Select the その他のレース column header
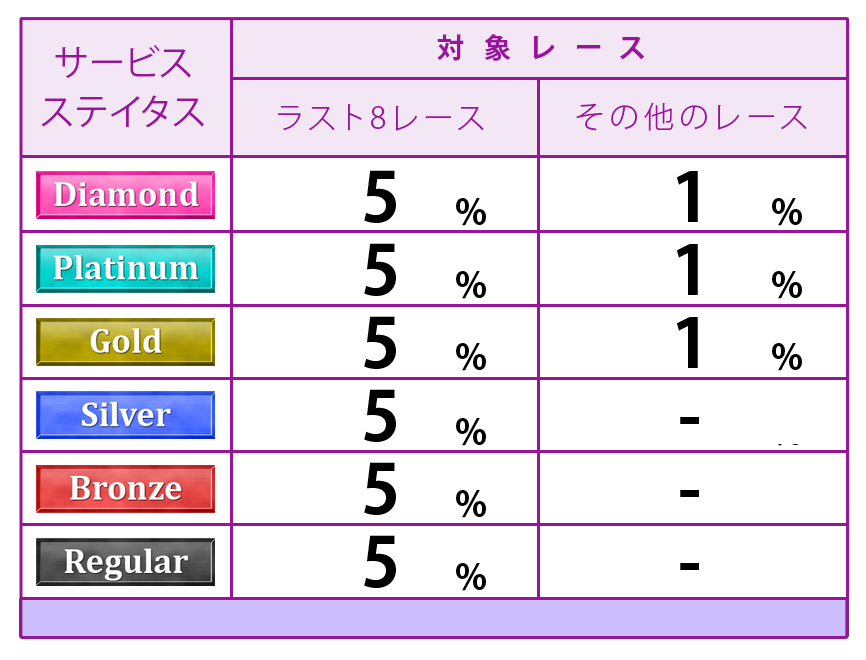The image size is (866, 660). 693,118
